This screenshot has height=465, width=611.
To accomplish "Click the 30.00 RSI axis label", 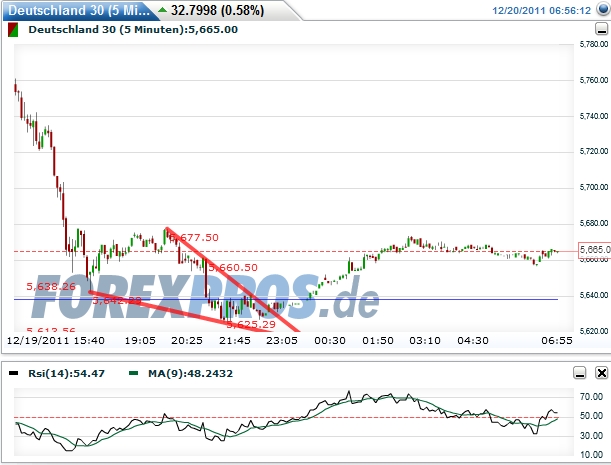I will [592, 435].
